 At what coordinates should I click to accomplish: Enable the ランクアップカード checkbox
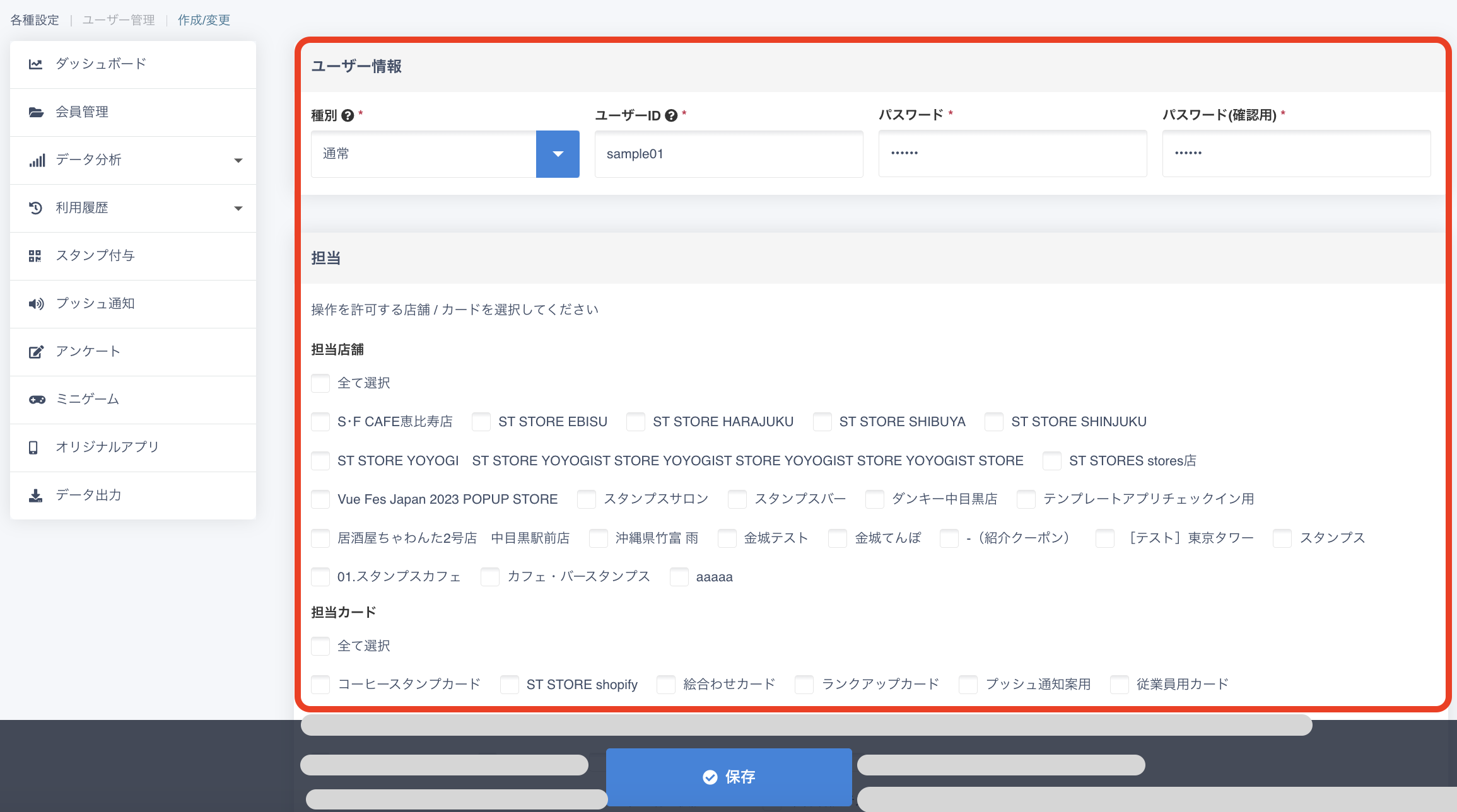[x=804, y=685]
